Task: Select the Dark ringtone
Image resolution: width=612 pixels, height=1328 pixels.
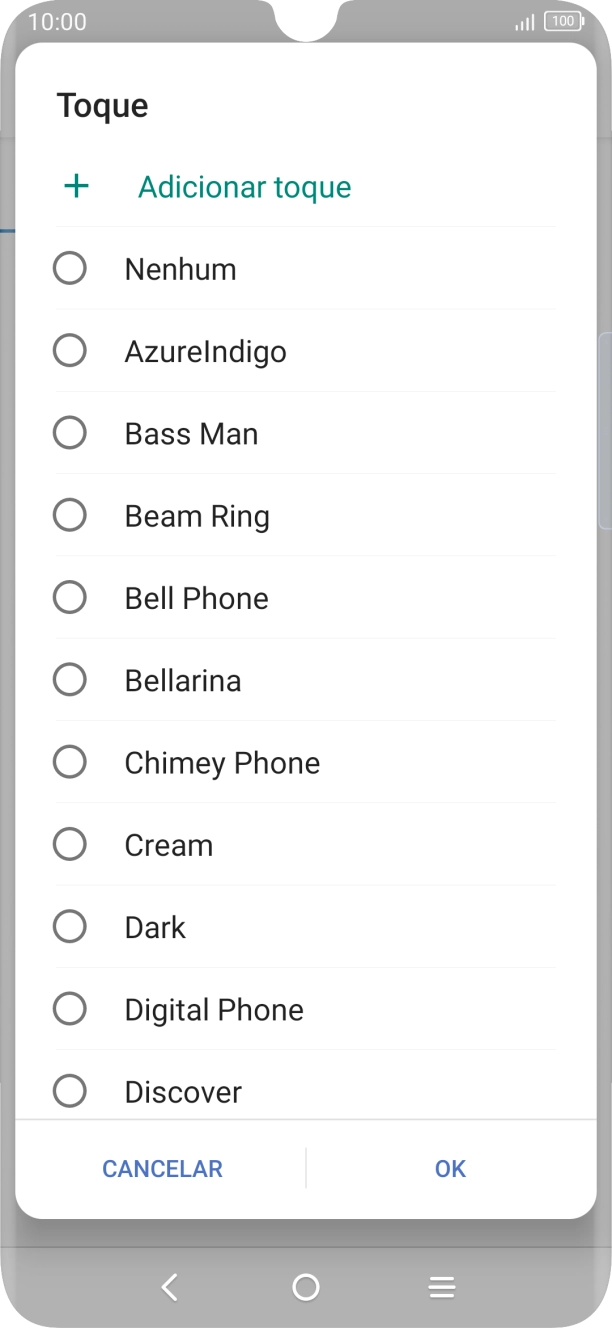Action: (x=70, y=927)
